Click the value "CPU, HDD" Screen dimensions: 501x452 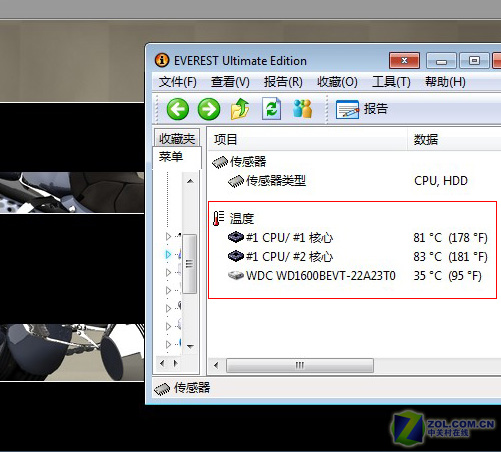(441, 181)
